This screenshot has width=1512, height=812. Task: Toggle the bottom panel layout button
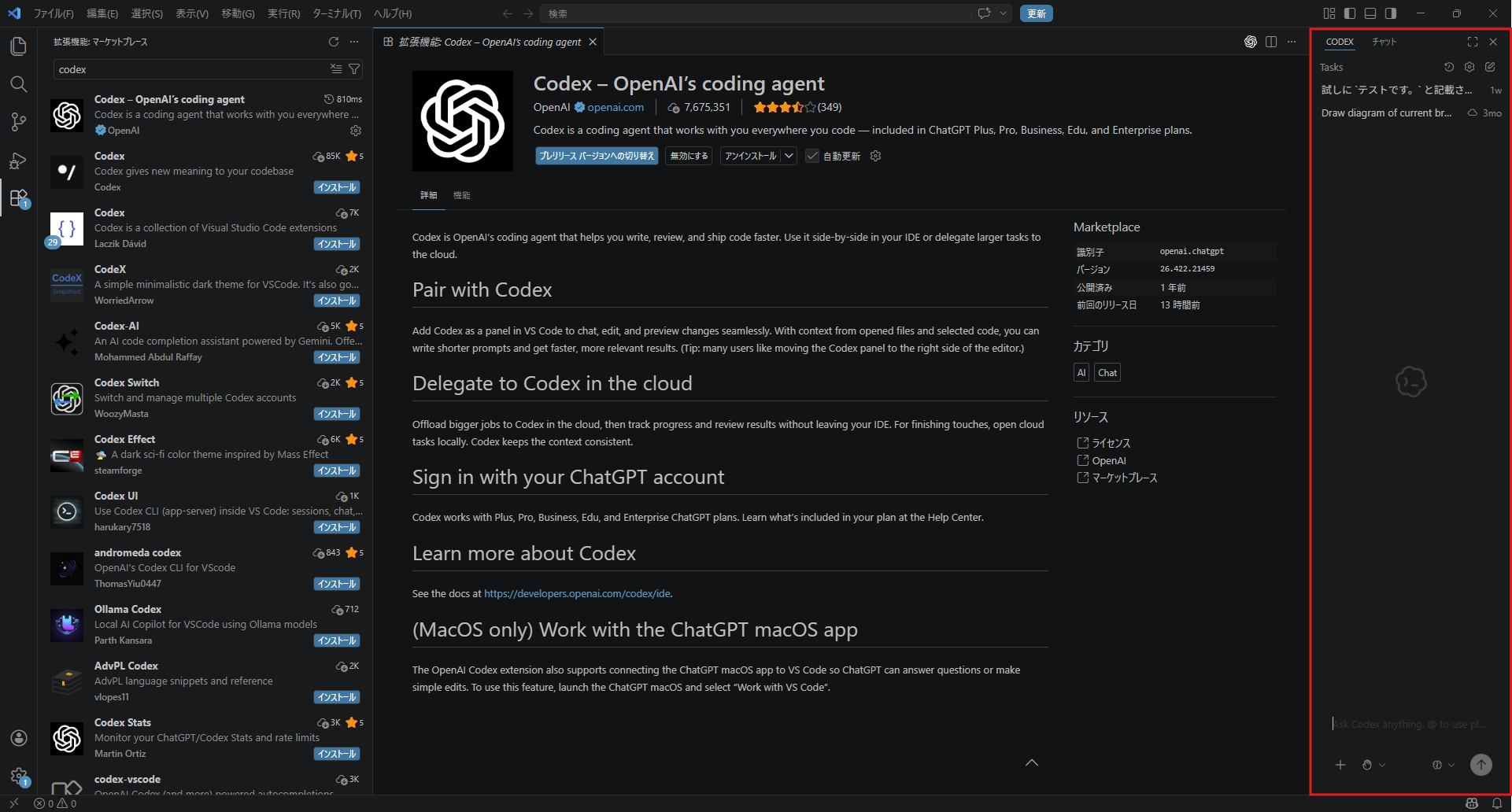tap(1370, 13)
